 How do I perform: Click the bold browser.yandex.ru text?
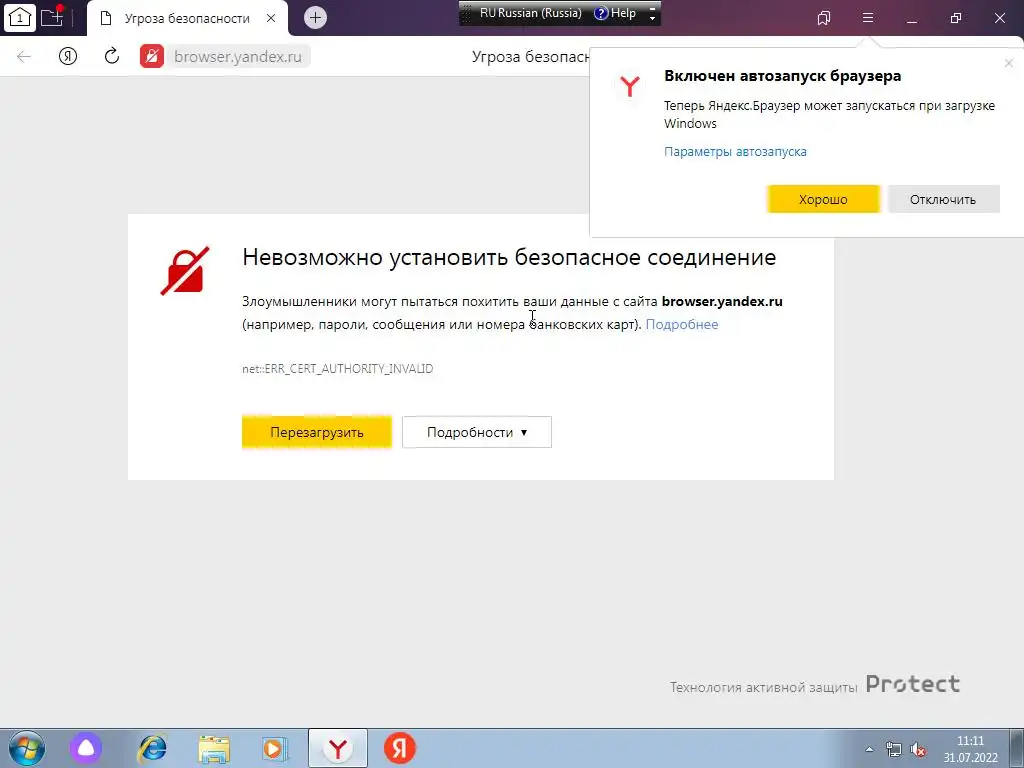(722, 302)
